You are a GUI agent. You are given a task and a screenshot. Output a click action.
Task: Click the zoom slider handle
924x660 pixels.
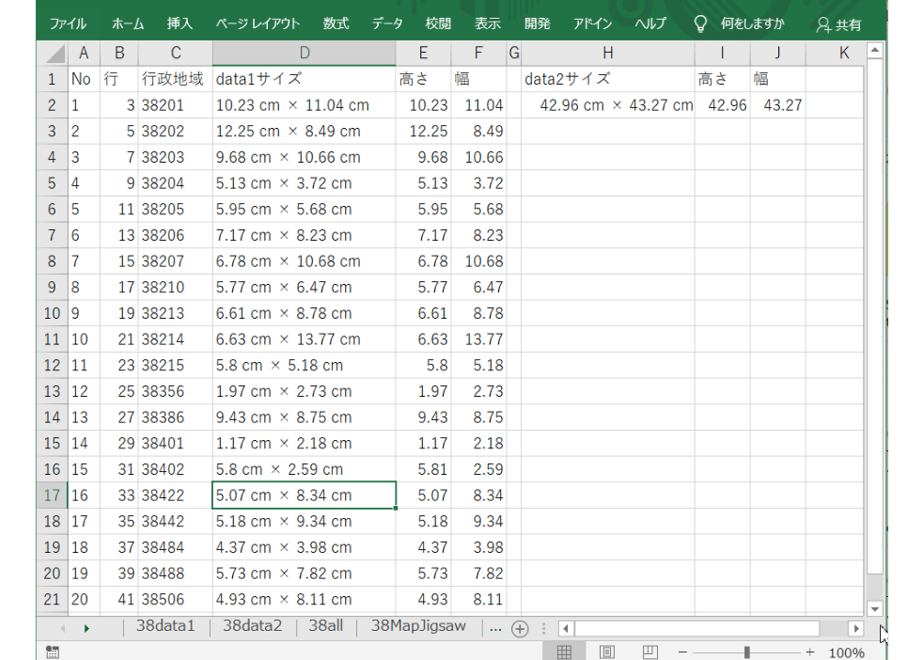click(x=747, y=652)
